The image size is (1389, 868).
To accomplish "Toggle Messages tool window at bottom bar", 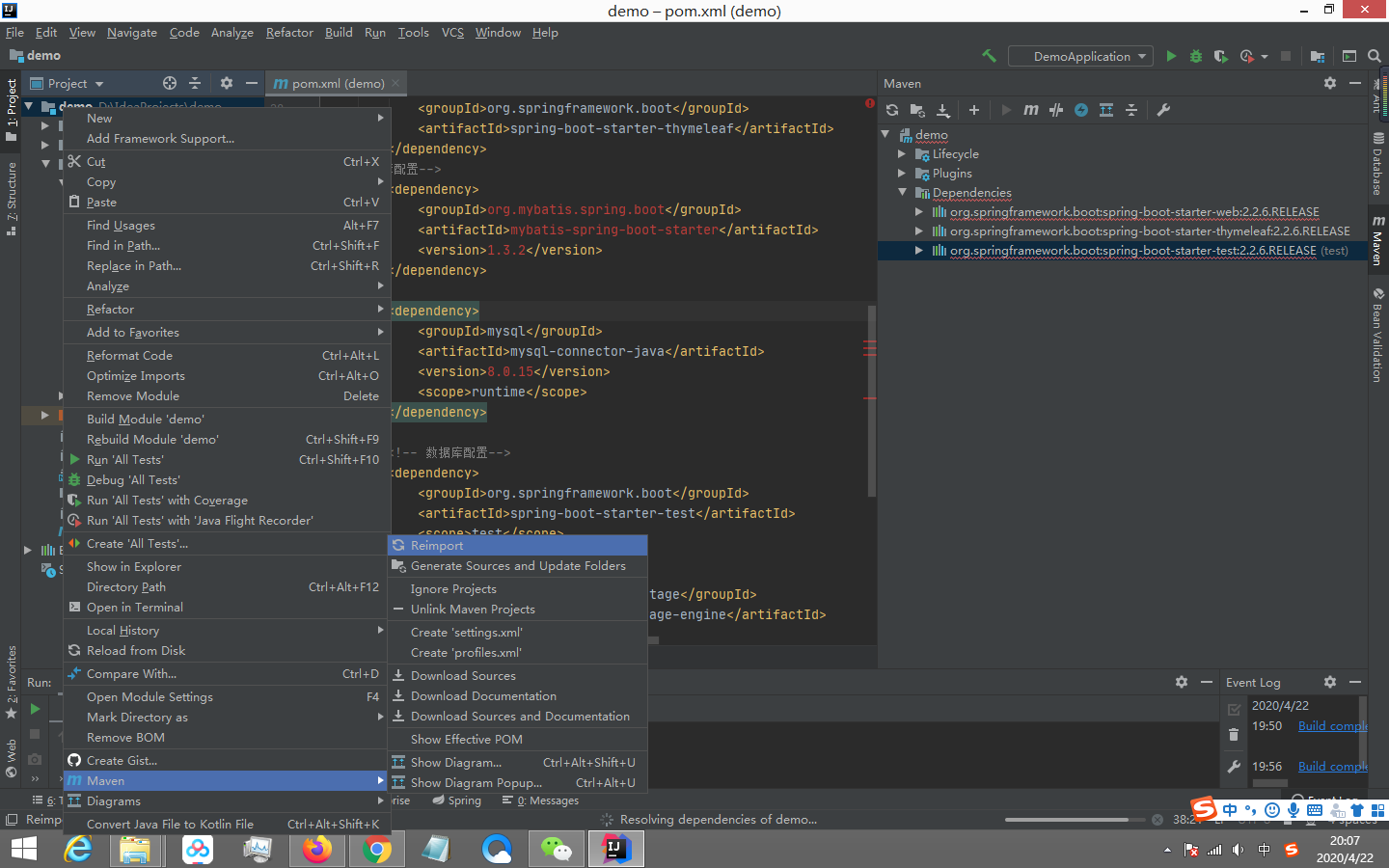I will 541,800.
